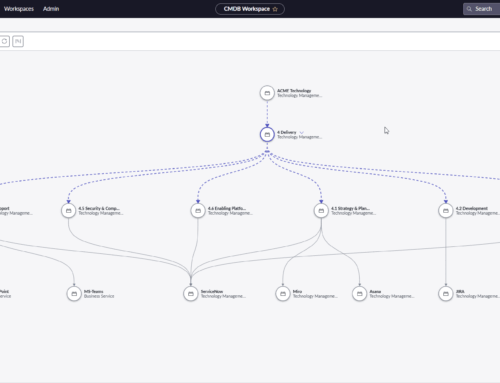Select the 4.5 Security & Comp node icon
This screenshot has height=383, width=500.
[x=69, y=211]
